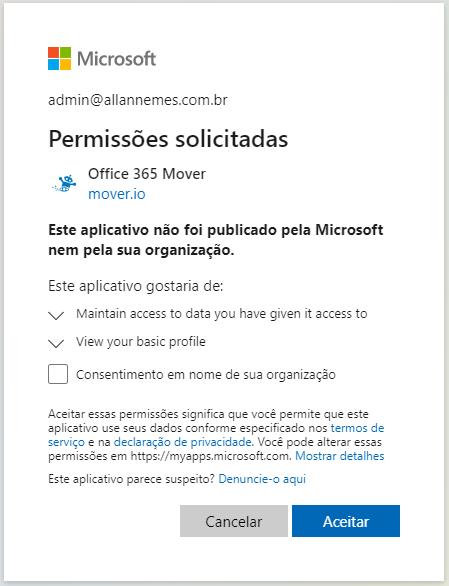Click the Microsoft wordmark text
The image size is (449, 586).
[116, 59]
